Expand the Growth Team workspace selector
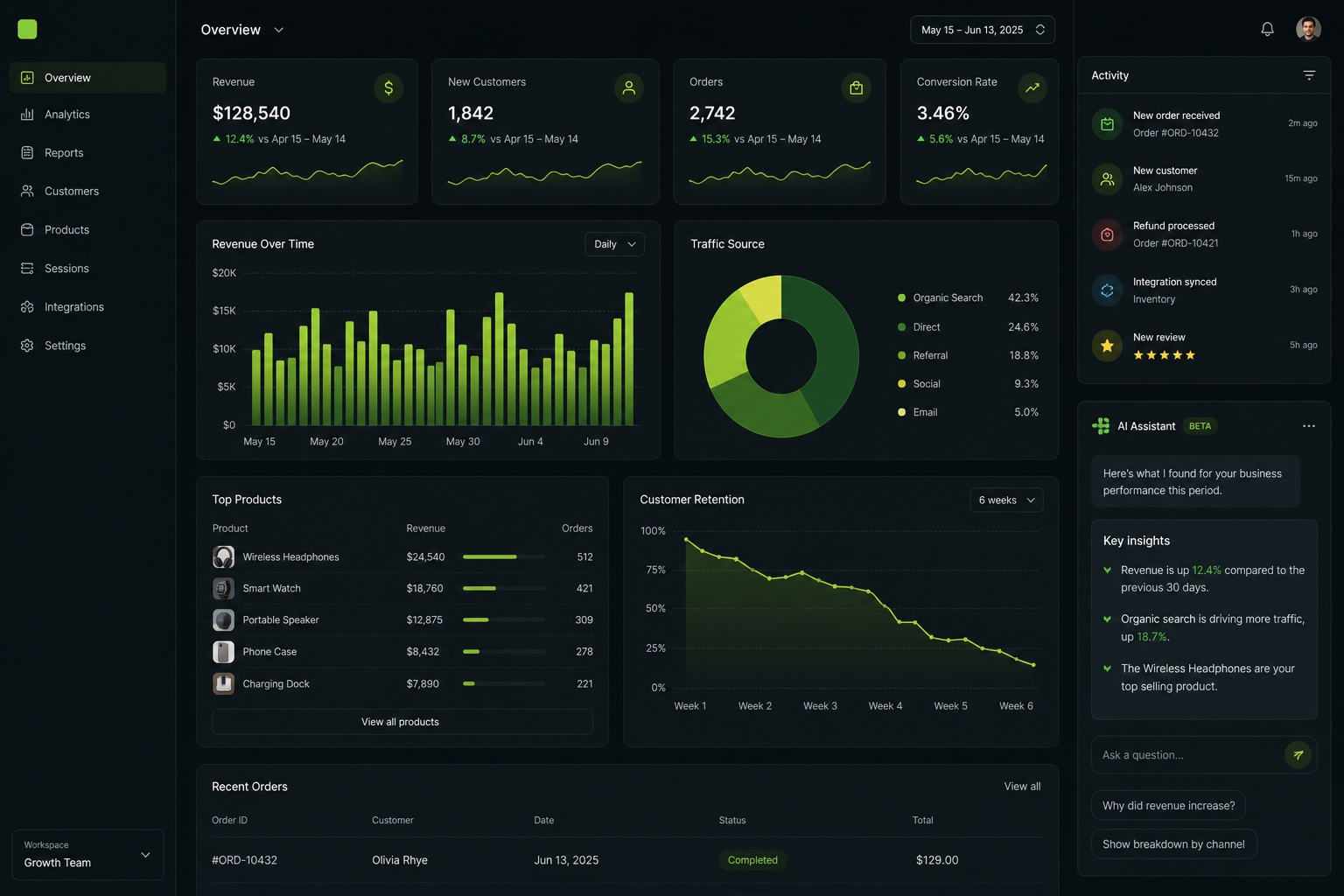Image resolution: width=1344 pixels, height=896 pixels. [88, 855]
